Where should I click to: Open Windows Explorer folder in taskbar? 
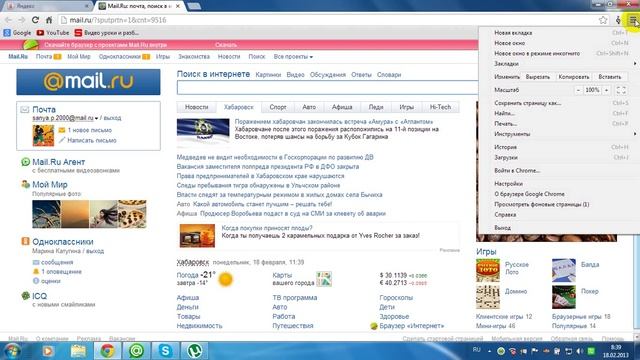(78, 351)
